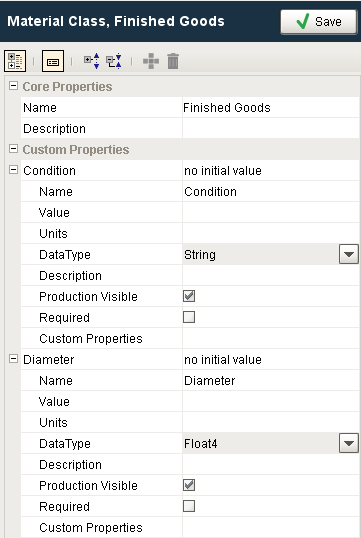
Task: Click the Finished Goods name field
Action: (x=271, y=107)
